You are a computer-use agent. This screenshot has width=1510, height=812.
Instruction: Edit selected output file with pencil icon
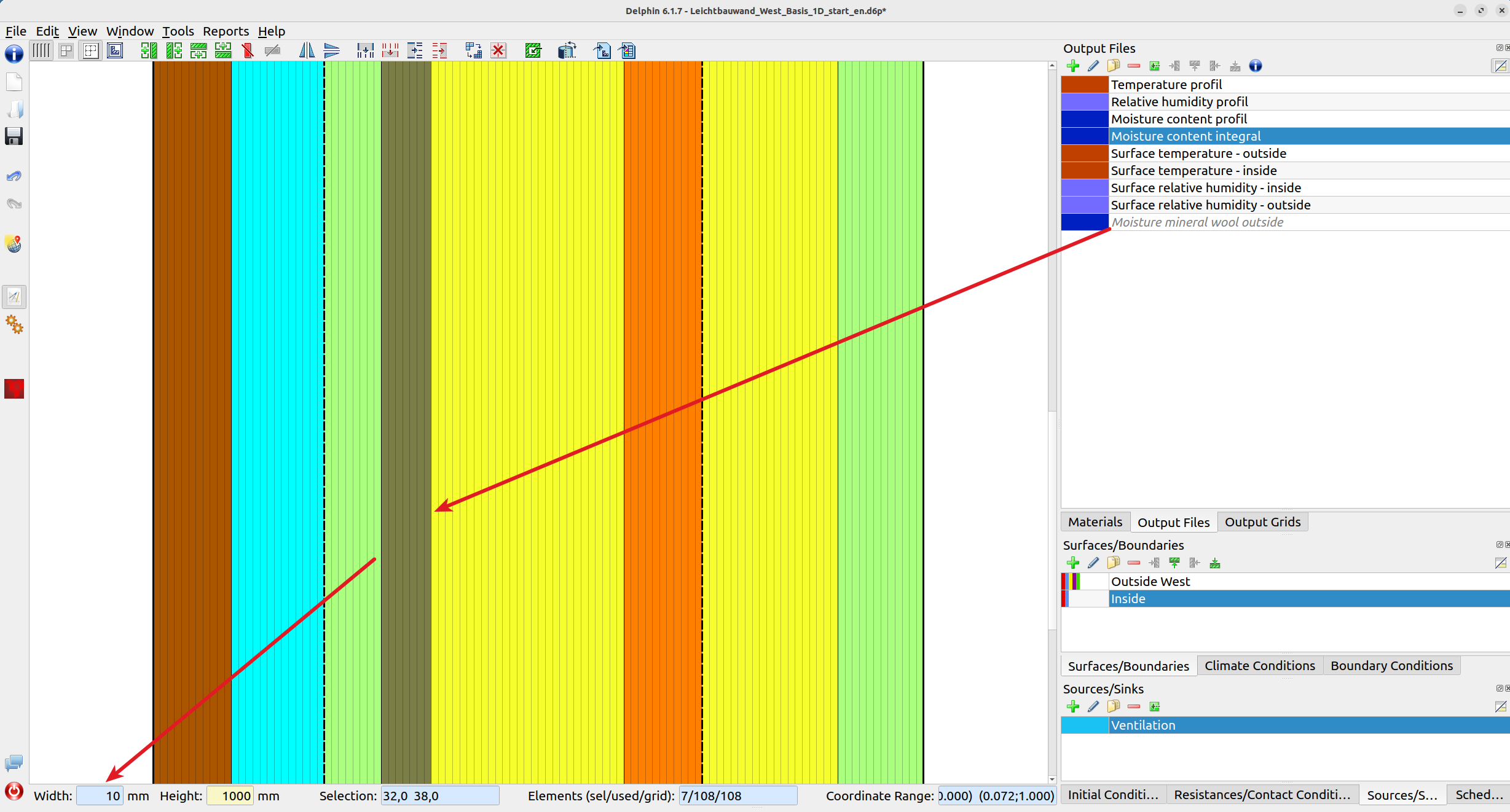tap(1093, 66)
